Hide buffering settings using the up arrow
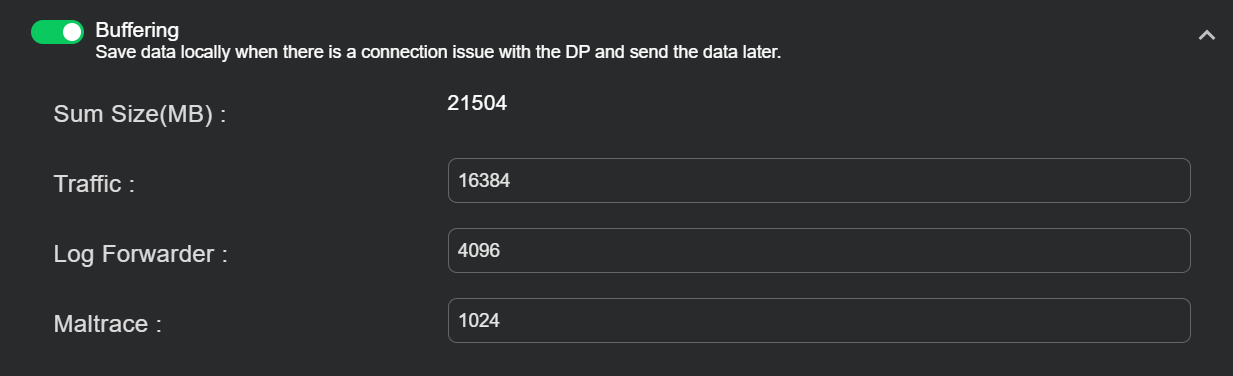The width and height of the screenshot is (1233, 376). tap(1206, 35)
